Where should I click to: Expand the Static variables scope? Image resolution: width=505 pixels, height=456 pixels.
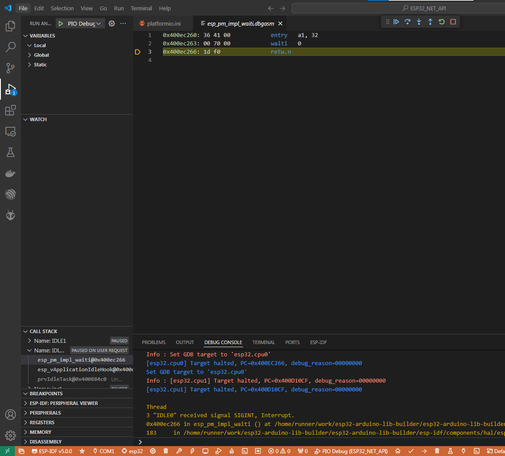(x=40, y=65)
